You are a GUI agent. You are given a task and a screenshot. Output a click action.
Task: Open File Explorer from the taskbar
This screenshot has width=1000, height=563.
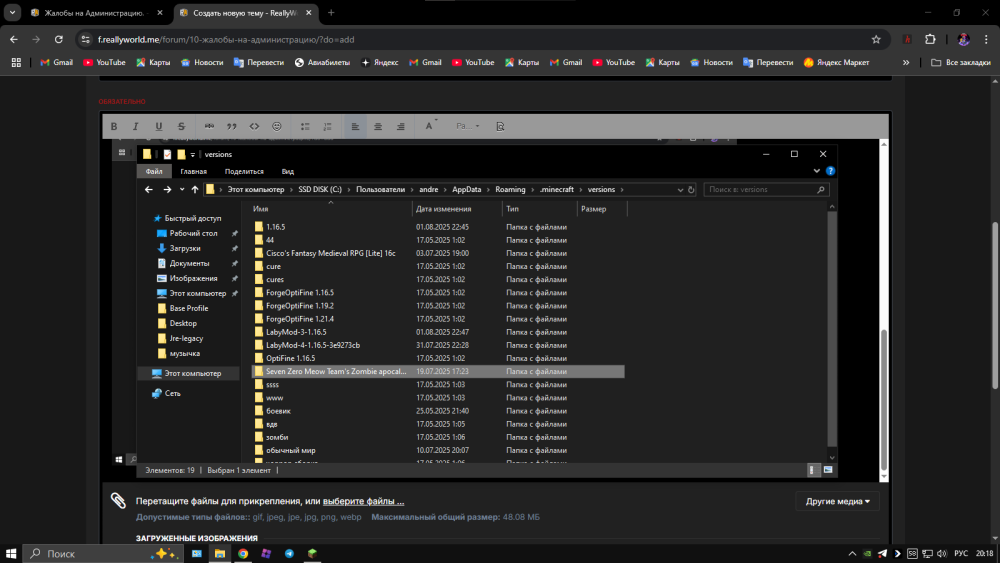coord(219,553)
